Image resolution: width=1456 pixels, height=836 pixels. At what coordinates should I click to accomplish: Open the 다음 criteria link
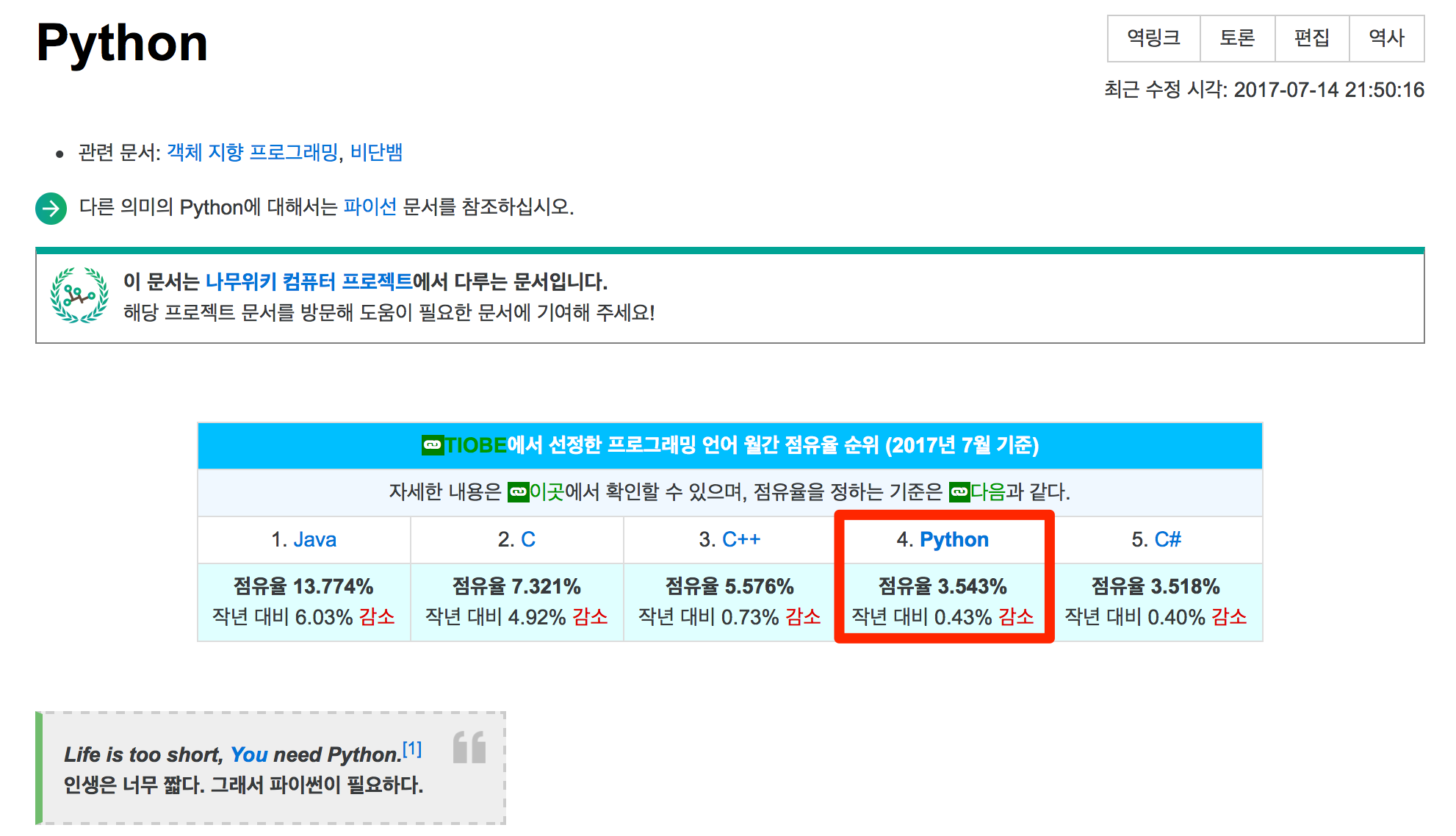(988, 491)
